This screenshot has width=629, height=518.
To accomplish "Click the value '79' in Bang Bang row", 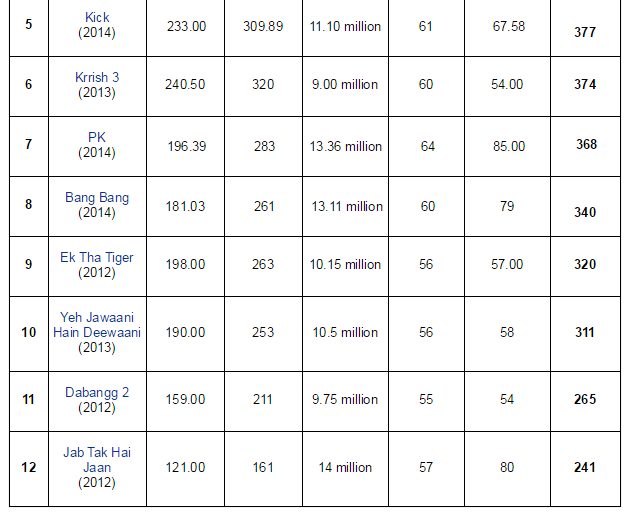I will [x=507, y=206].
